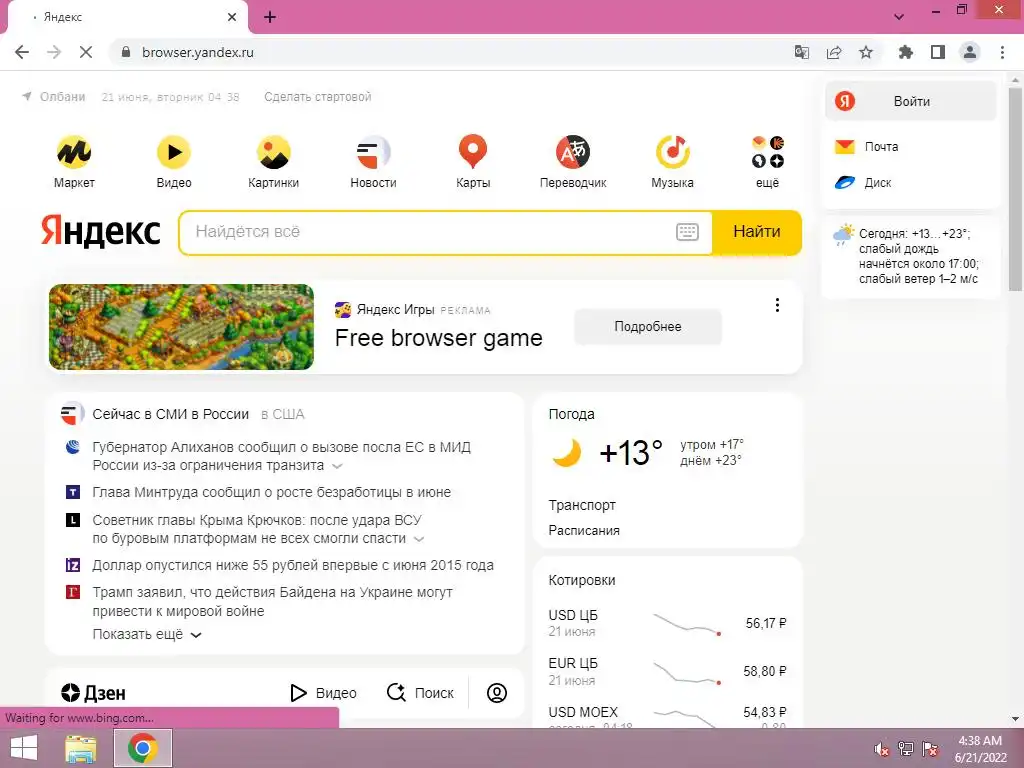
Task: Open the EUR ЦБ exchange rate row
Action: pos(667,671)
